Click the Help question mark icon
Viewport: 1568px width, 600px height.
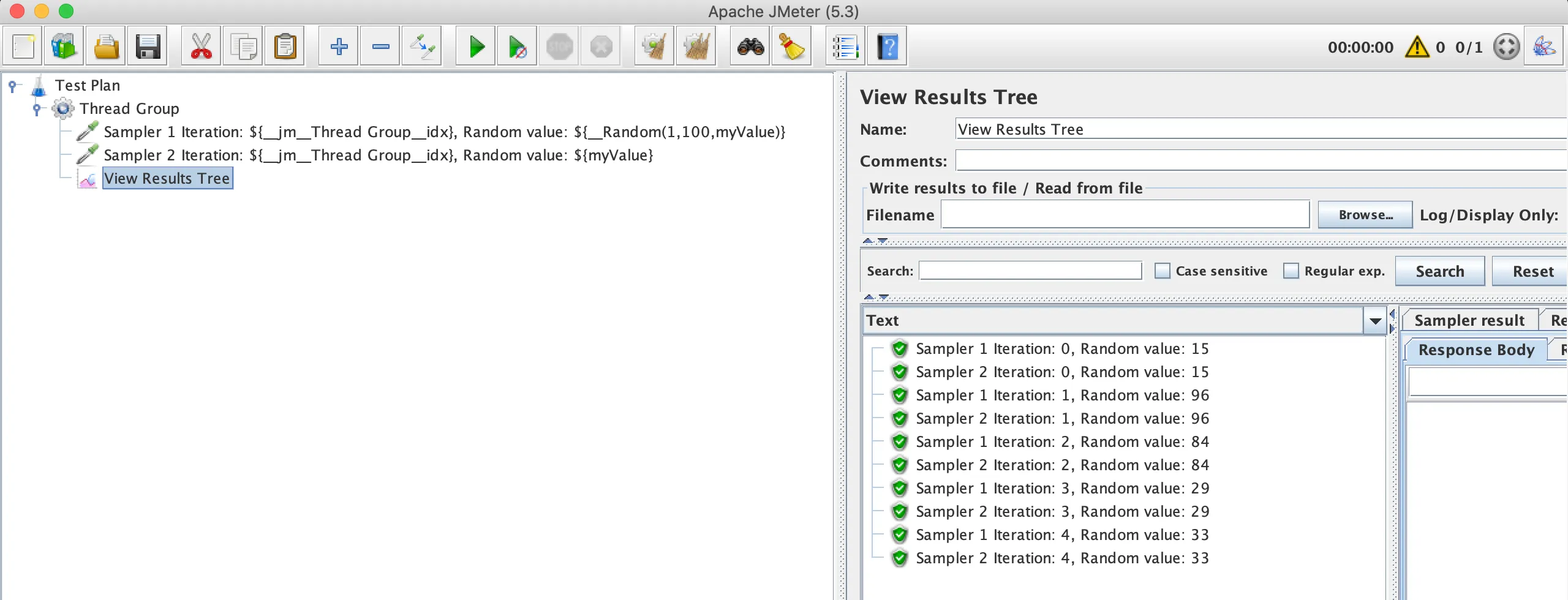click(x=888, y=47)
